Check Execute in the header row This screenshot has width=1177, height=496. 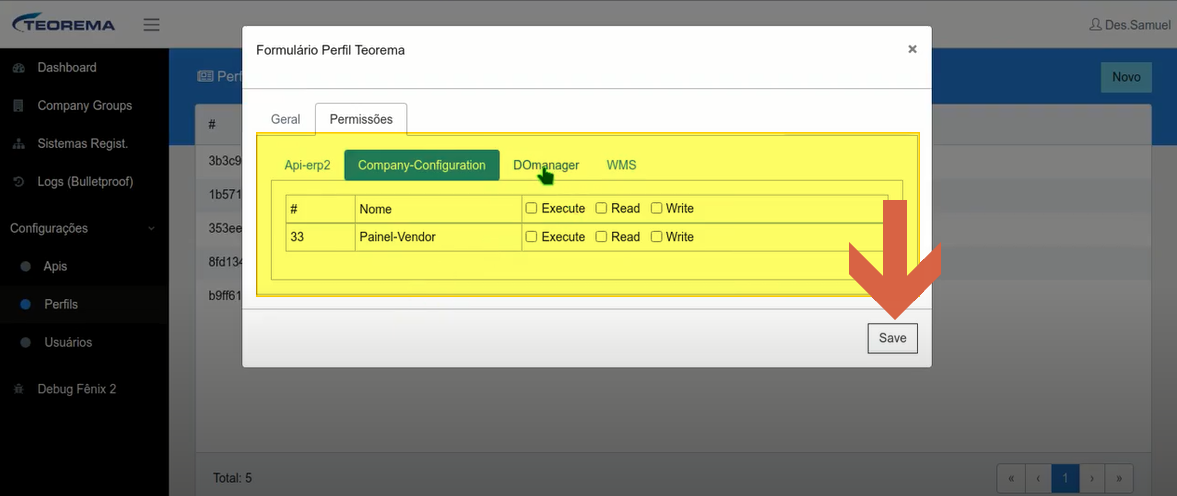(x=531, y=209)
